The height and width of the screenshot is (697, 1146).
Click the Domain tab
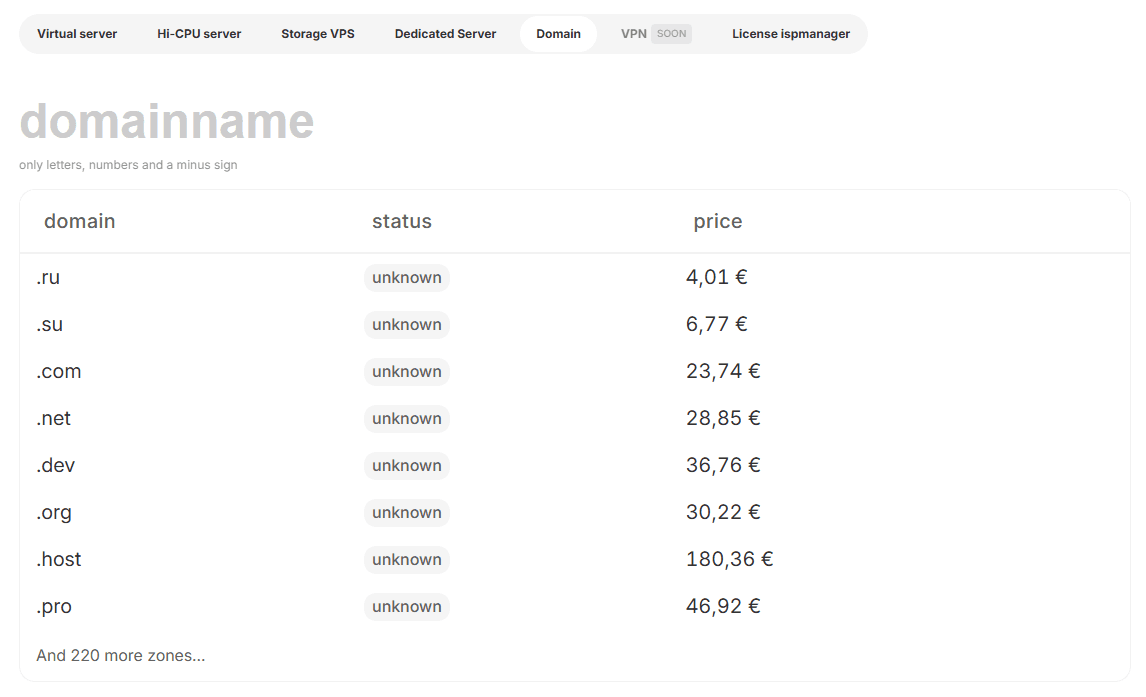pos(558,34)
